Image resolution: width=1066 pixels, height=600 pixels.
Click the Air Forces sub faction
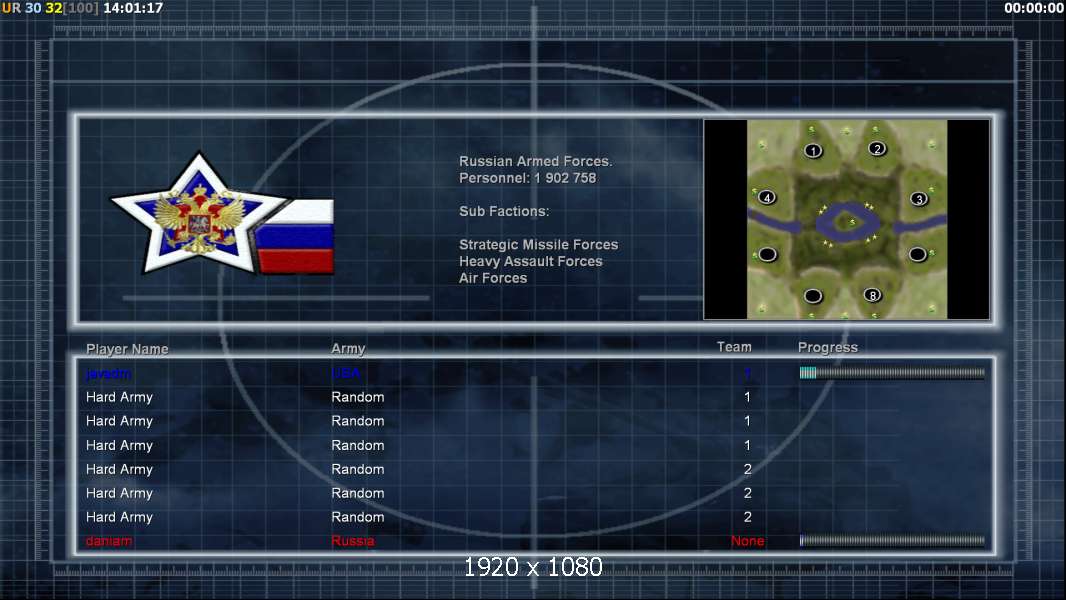493,278
